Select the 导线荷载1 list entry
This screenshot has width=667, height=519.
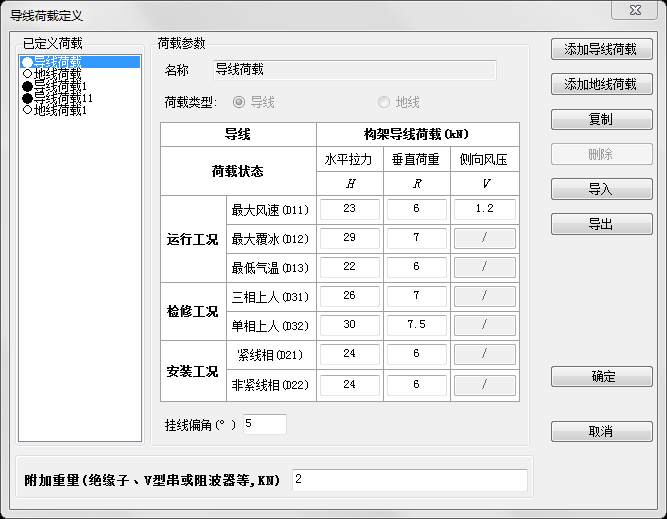coord(61,86)
